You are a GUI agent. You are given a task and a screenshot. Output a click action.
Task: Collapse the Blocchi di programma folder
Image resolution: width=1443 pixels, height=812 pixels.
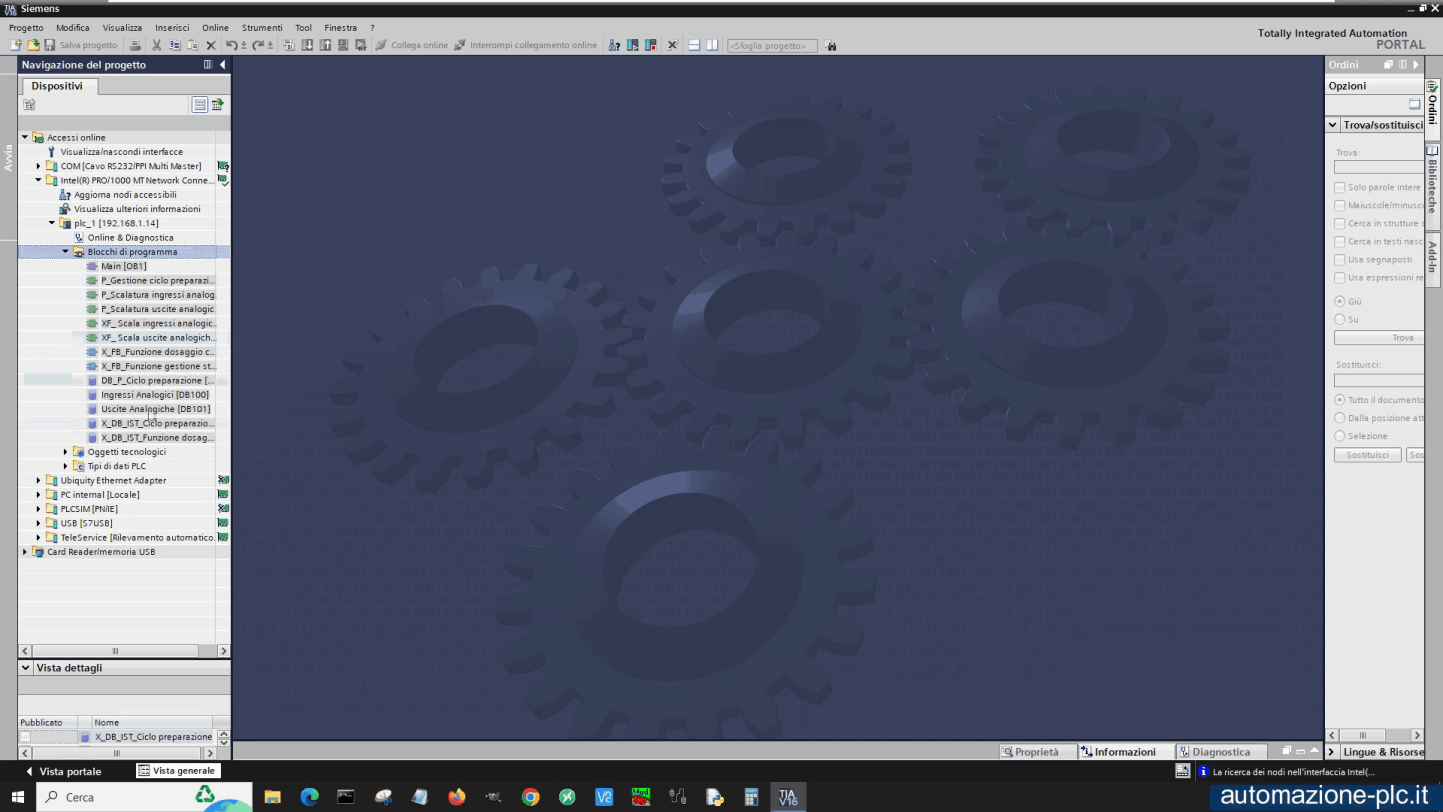pos(66,252)
